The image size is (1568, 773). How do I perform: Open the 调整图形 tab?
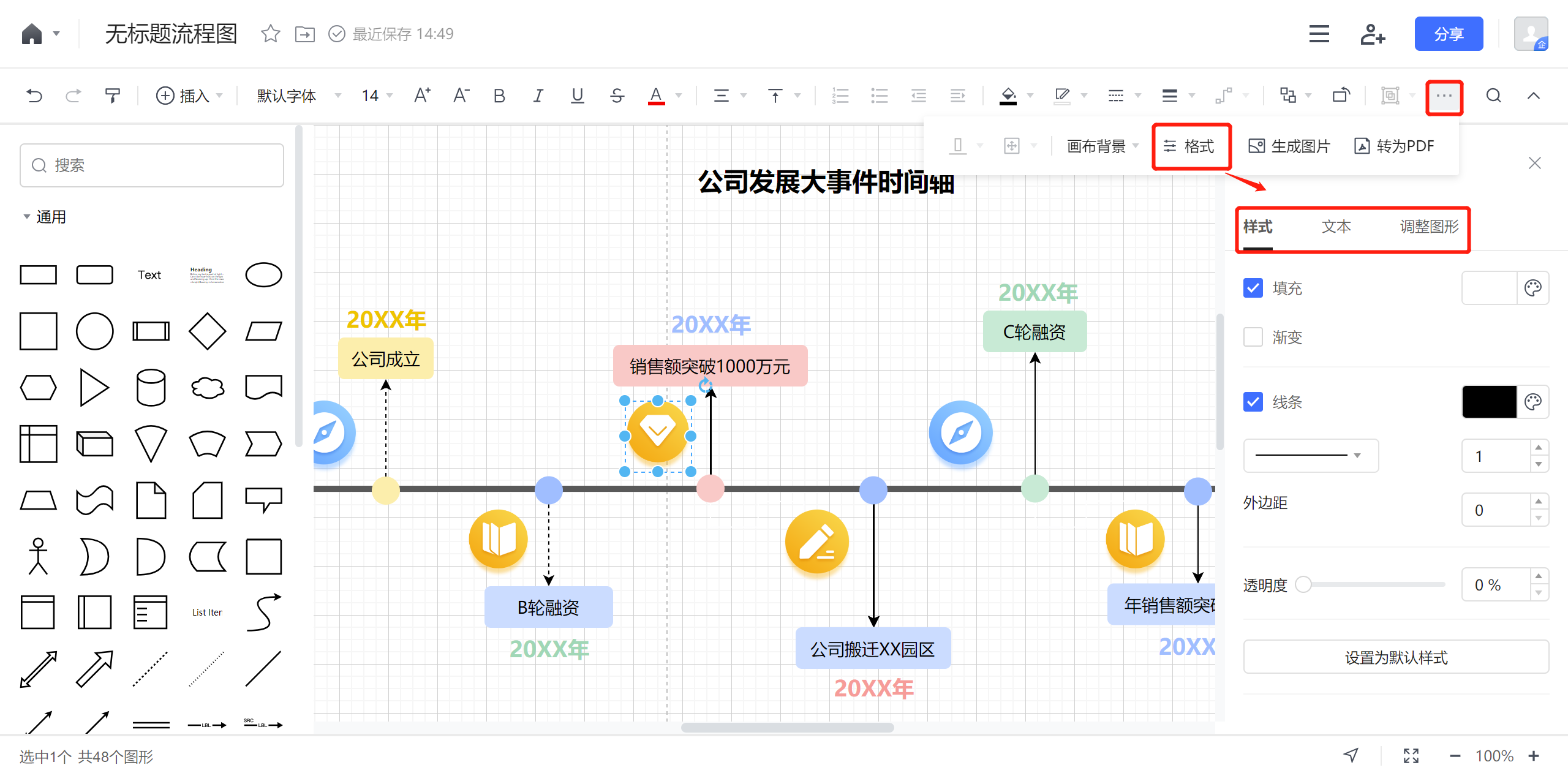click(x=1429, y=227)
